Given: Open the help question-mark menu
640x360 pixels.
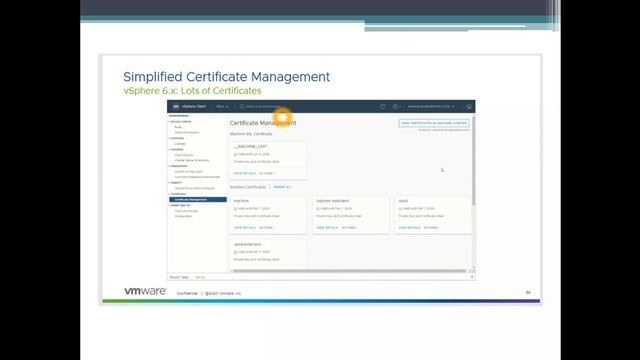Looking at the screenshot, I should [x=397, y=107].
